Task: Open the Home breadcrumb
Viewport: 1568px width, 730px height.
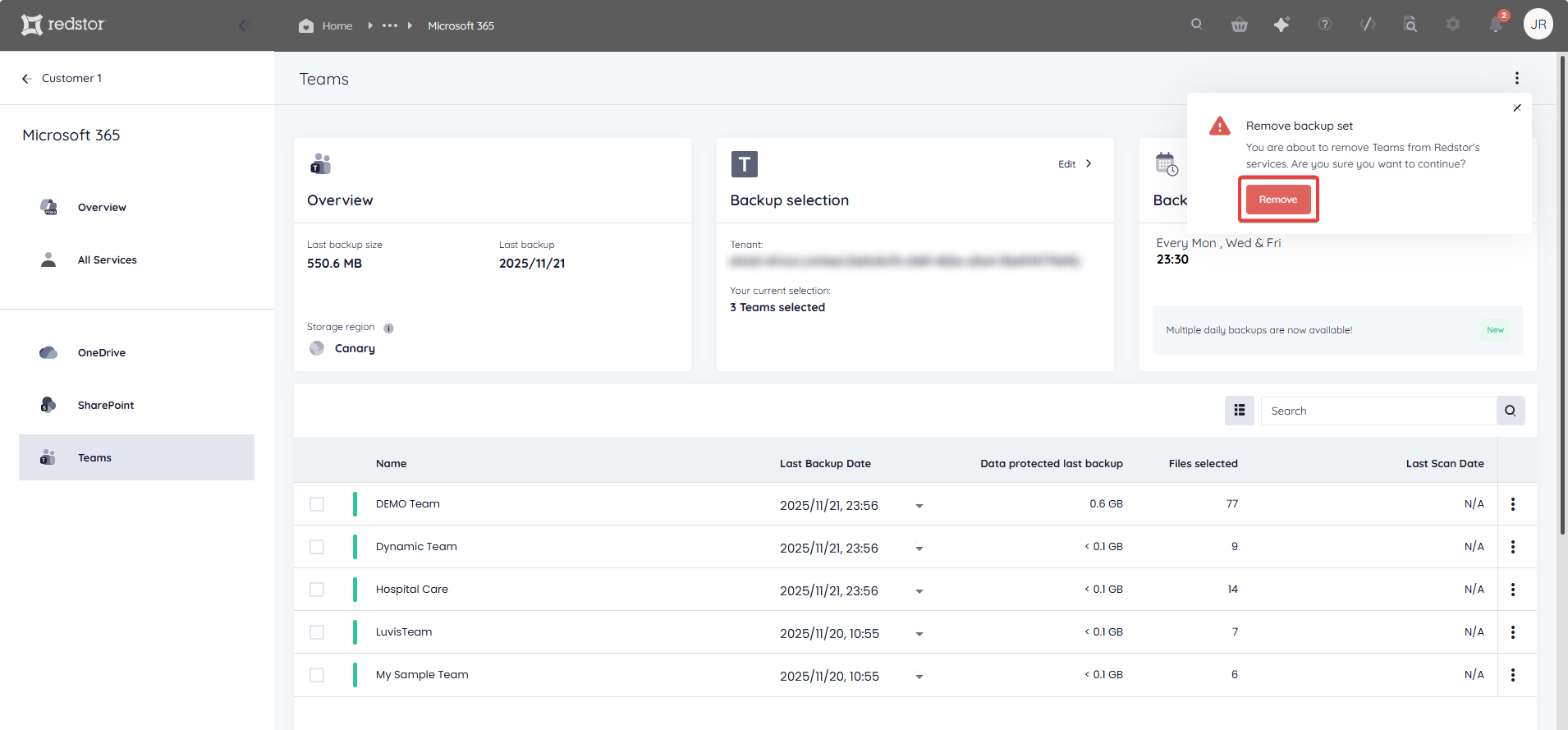Action: pyautogui.click(x=326, y=25)
